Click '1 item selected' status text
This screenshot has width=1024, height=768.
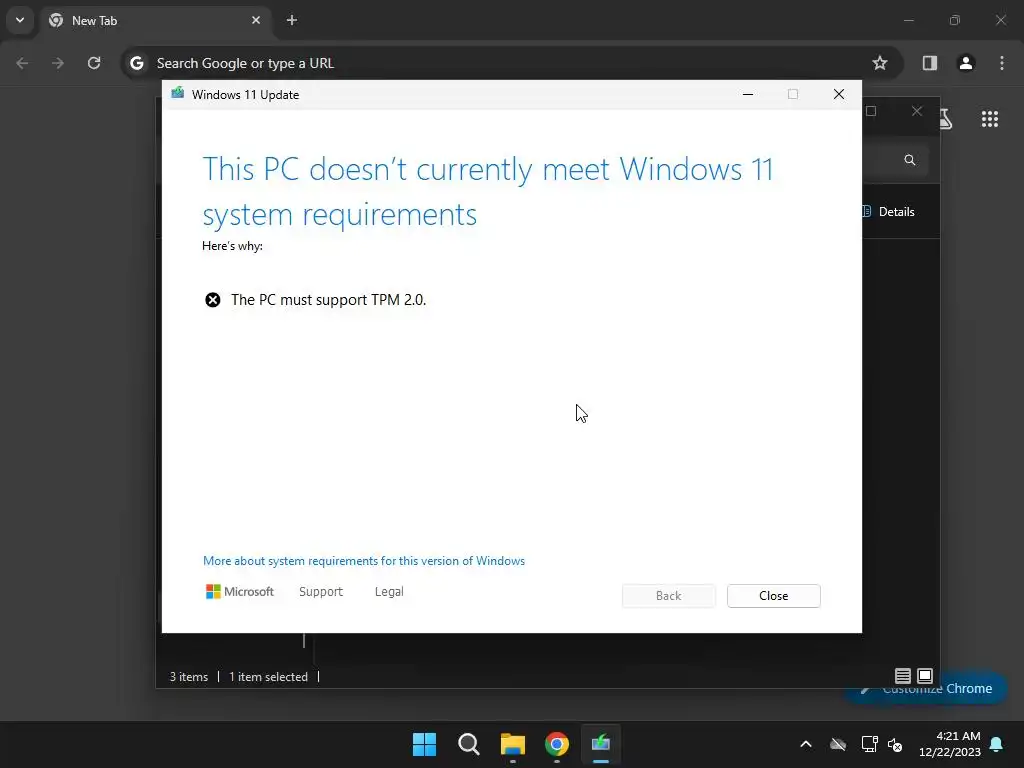click(268, 677)
